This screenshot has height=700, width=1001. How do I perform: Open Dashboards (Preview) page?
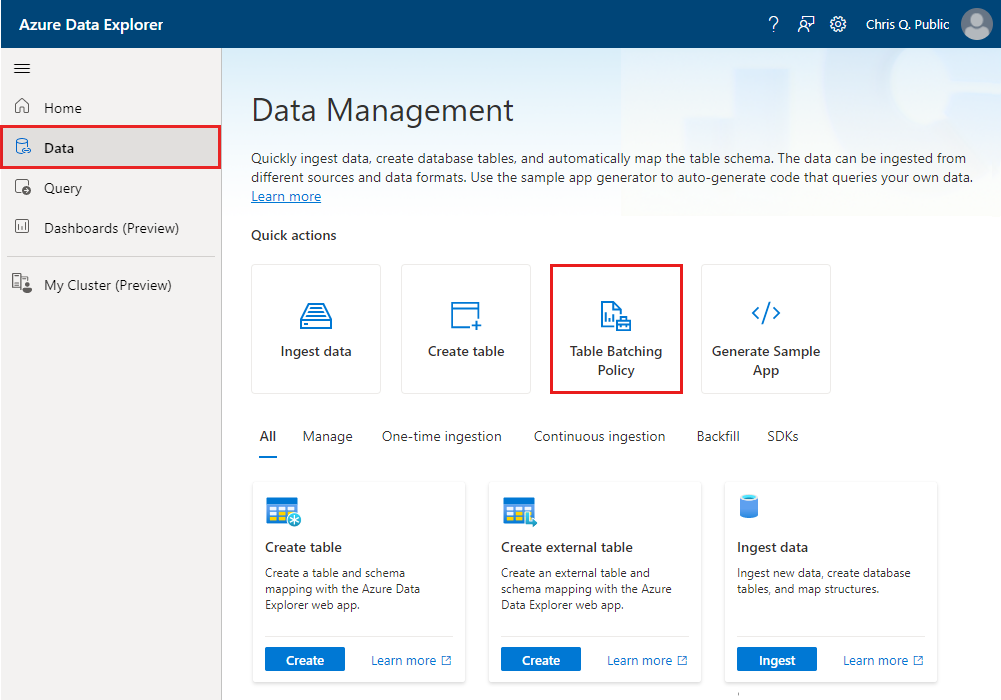click(x=111, y=228)
